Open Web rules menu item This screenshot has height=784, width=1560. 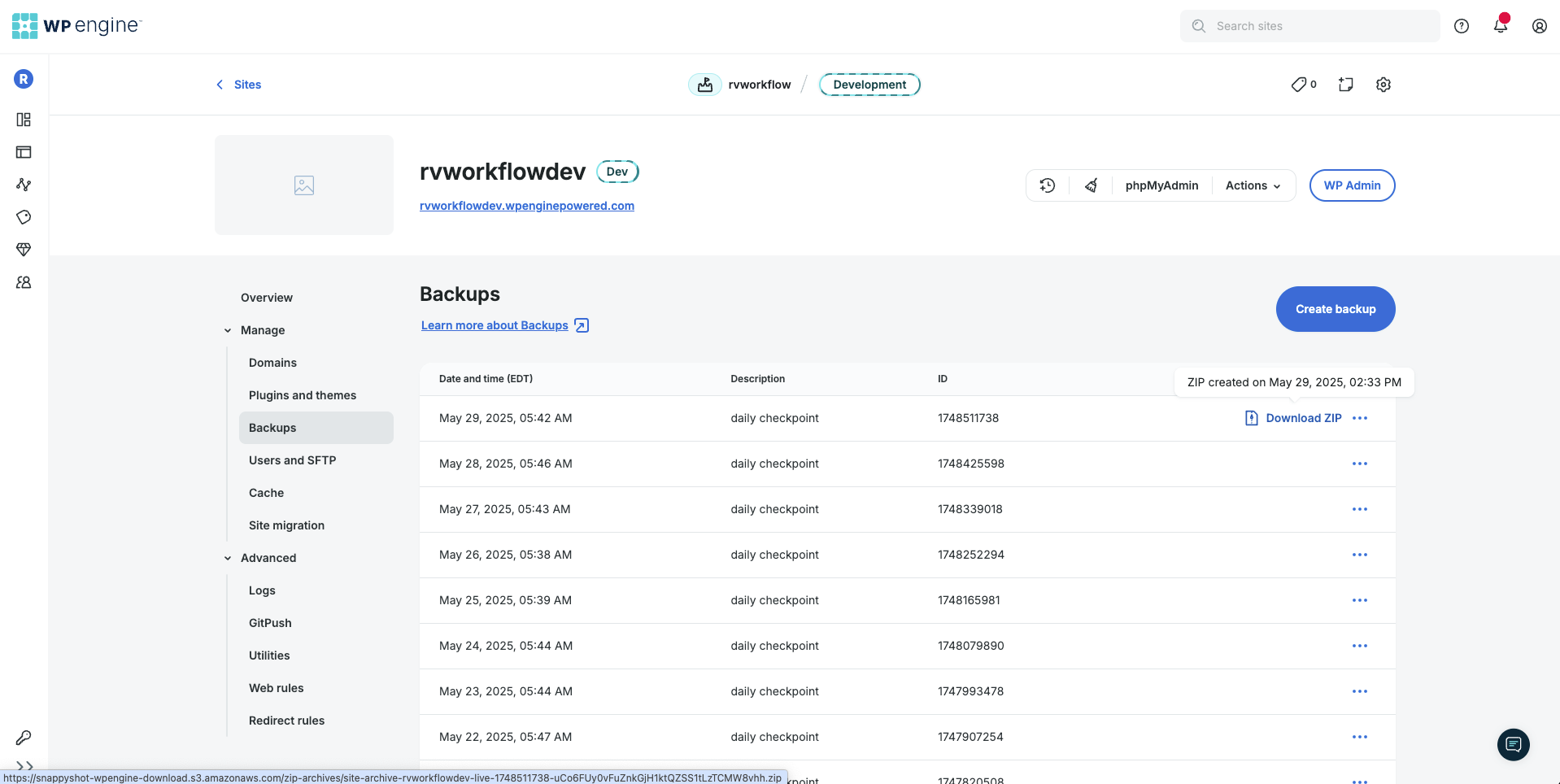tap(276, 688)
